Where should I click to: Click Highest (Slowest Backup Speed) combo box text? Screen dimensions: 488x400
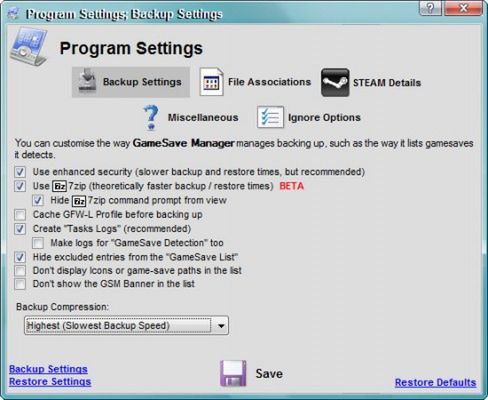(98, 326)
